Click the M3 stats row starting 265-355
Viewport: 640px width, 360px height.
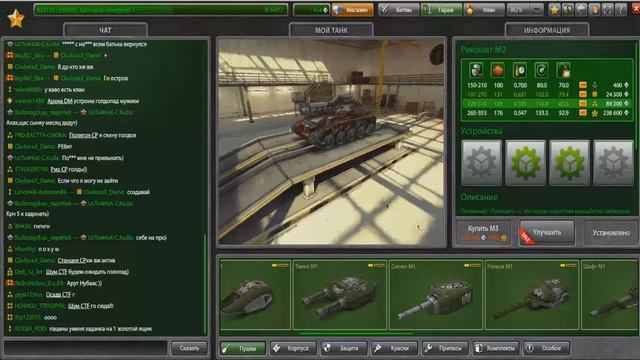pos(547,113)
